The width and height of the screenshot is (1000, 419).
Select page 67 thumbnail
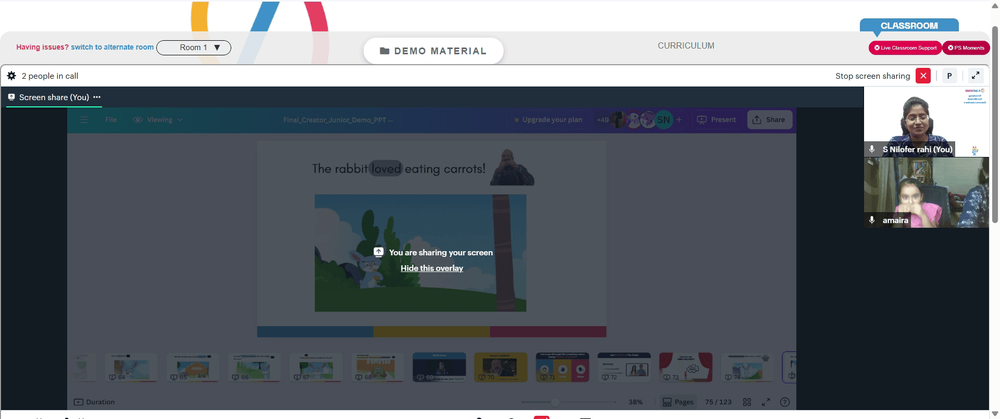[x=316, y=367]
